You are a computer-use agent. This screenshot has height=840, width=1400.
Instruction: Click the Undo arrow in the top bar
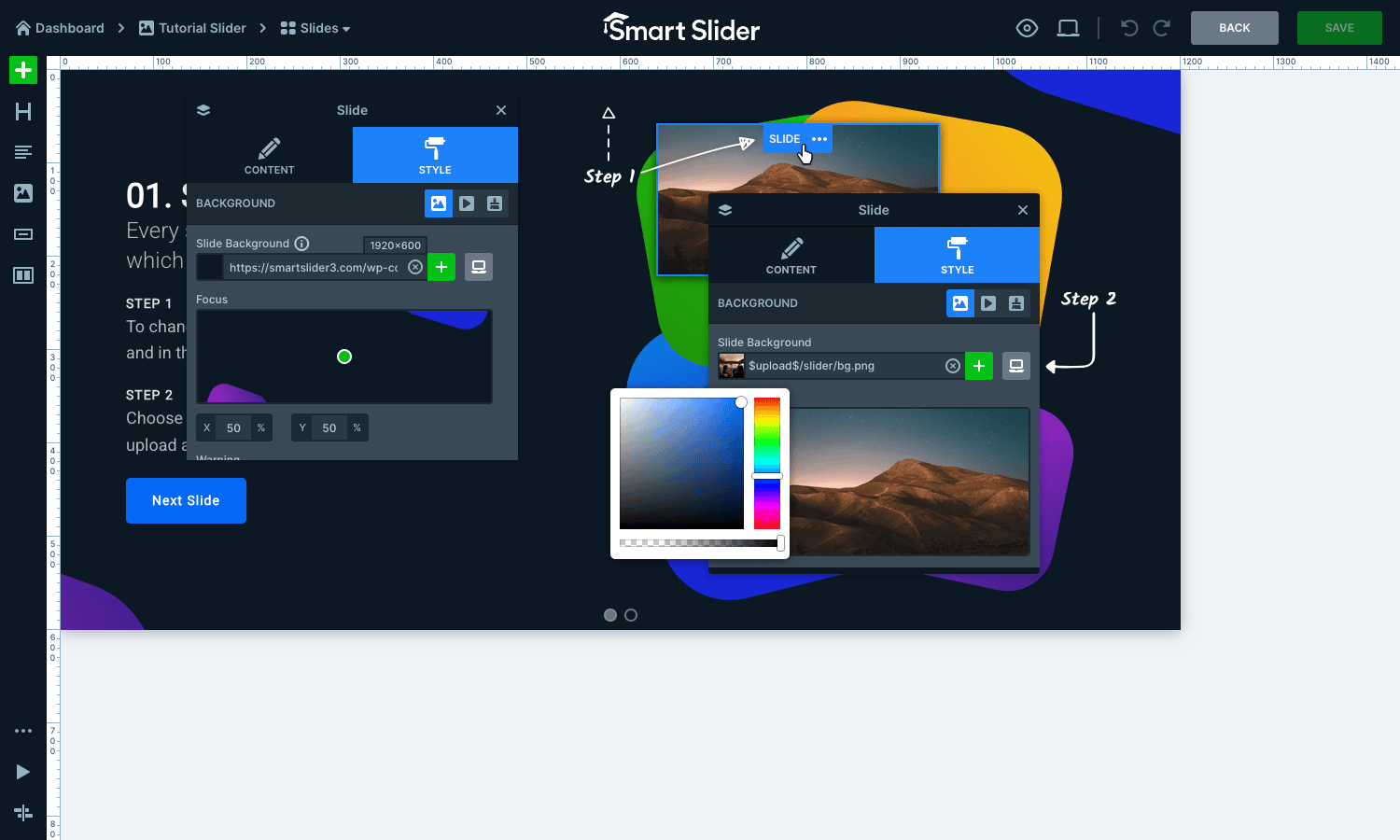coord(1129,28)
